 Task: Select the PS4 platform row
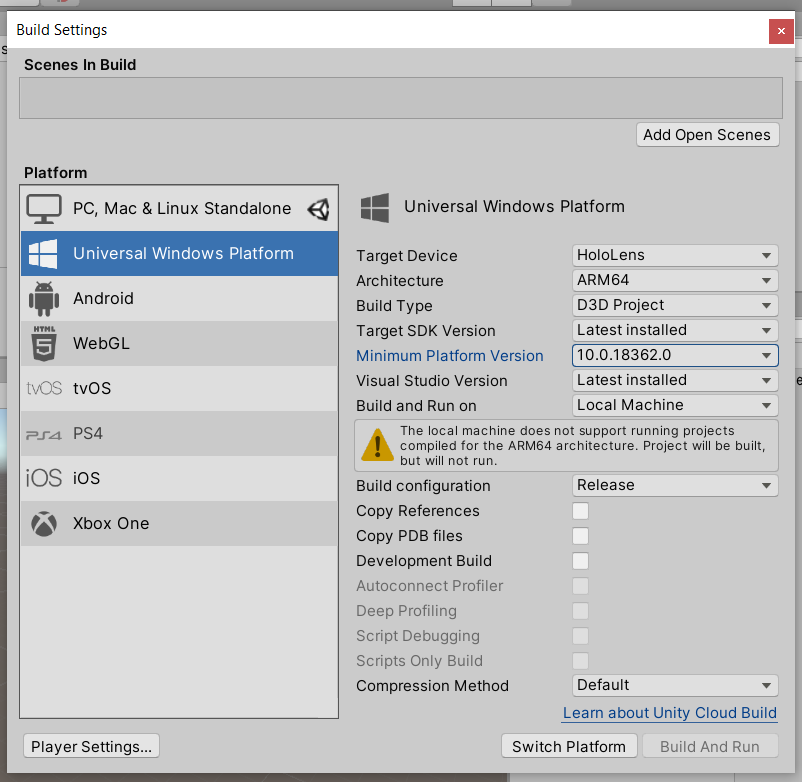tap(179, 434)
